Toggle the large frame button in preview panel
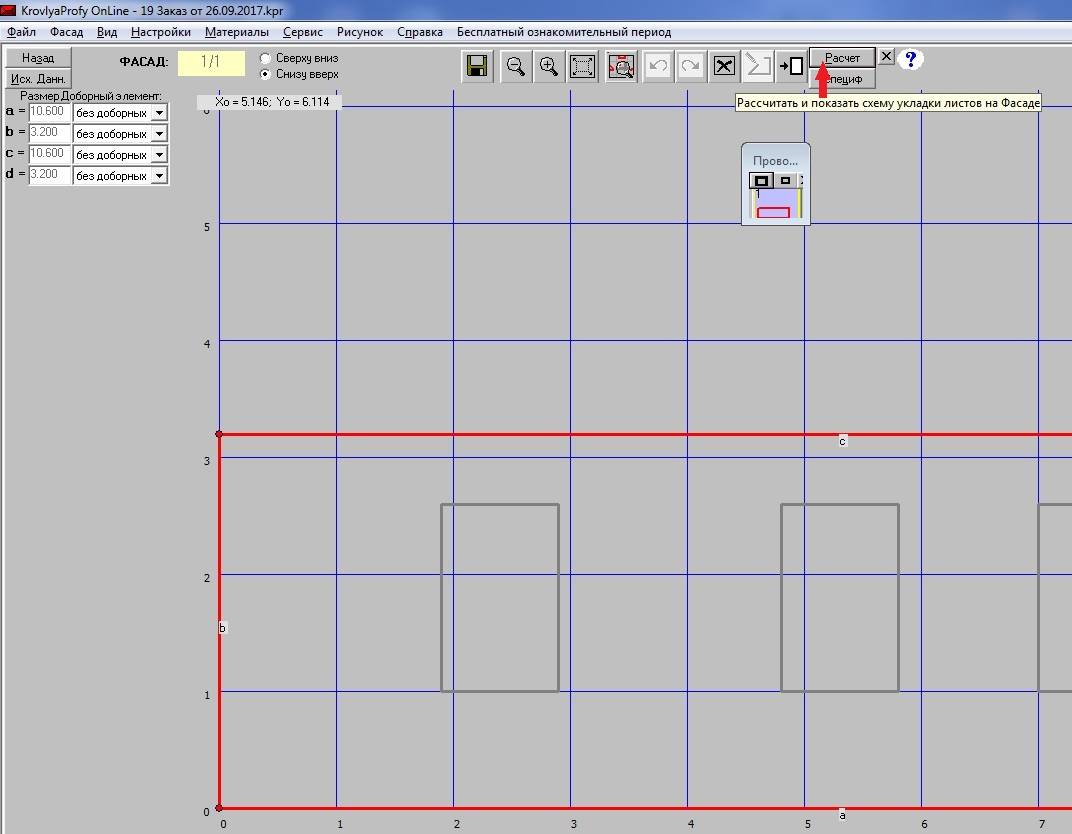The height and width of the screenshot is (834, 1072). (761, 181)
